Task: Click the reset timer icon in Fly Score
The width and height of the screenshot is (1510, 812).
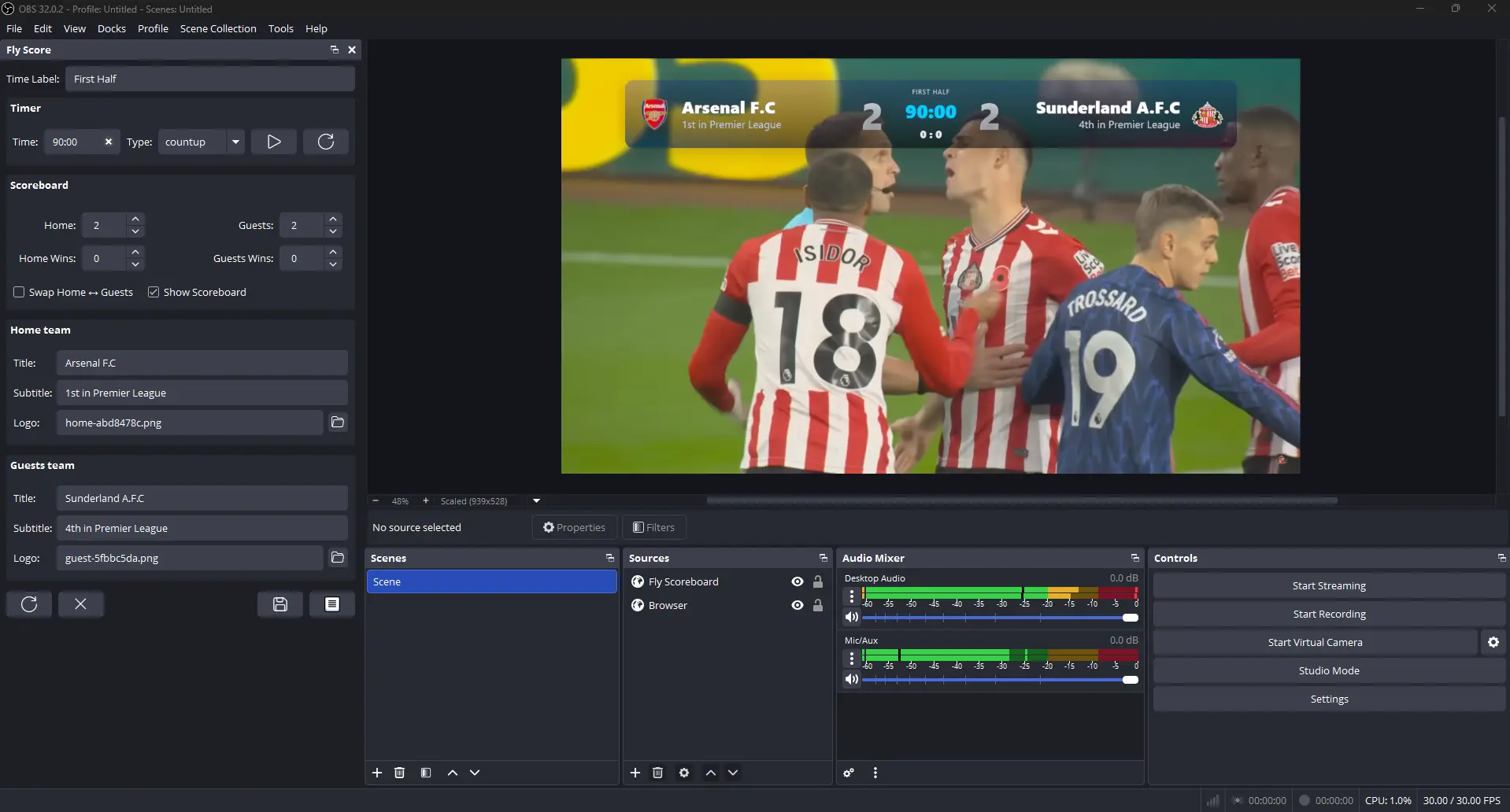Action: (x=325, y=142)
